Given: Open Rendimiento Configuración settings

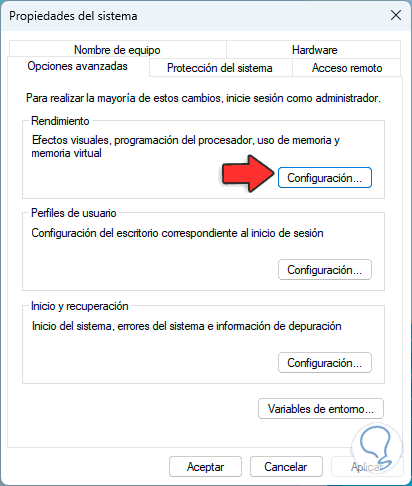Looking at the screenshot, I should point(325,178).
